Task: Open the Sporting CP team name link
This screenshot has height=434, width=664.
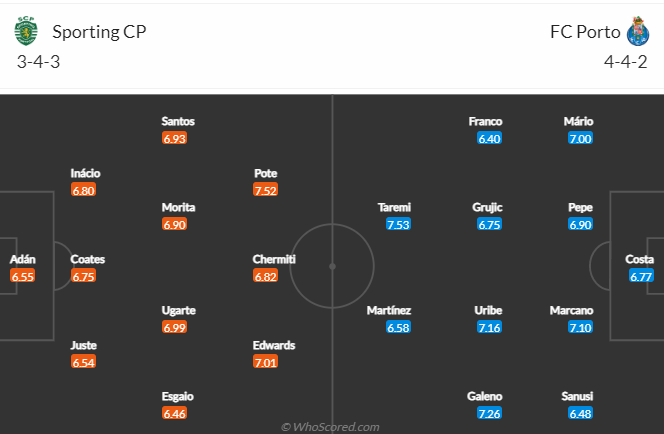Action: 99,32
